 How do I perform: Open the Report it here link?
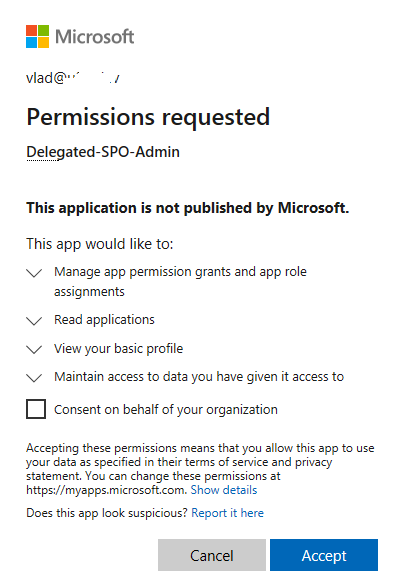227,513
